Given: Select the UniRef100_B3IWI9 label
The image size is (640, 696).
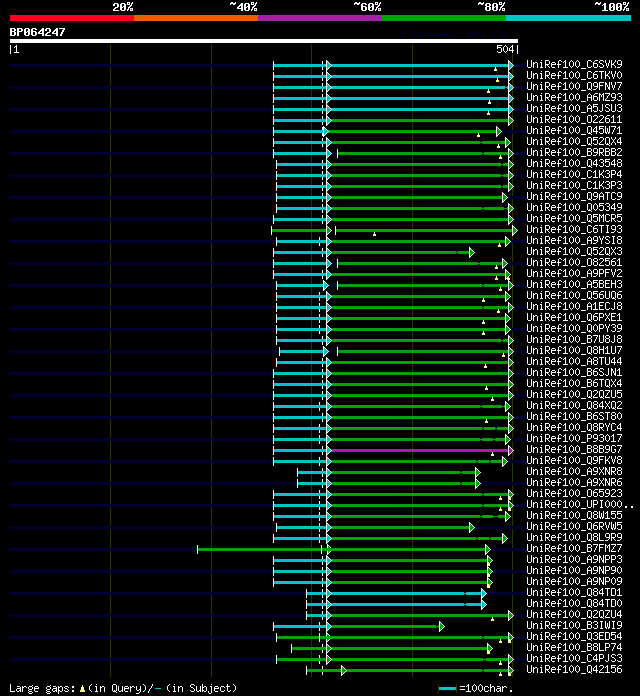Looking at the screenshot, I should (574, 625).
